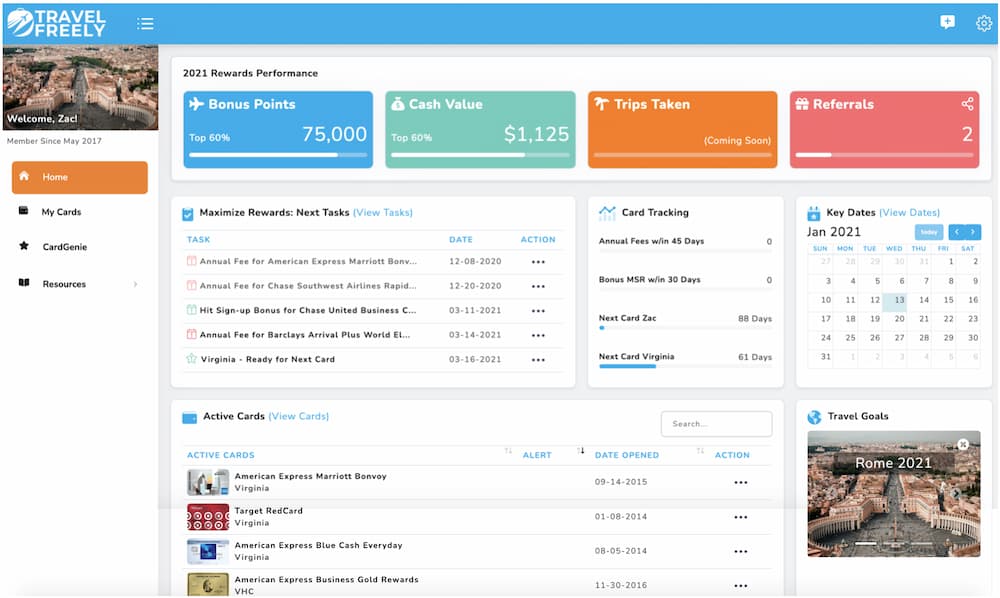Click the gift icon on Referrals
The width and height of the screenshot is (1000, 598).
(802, 104)
